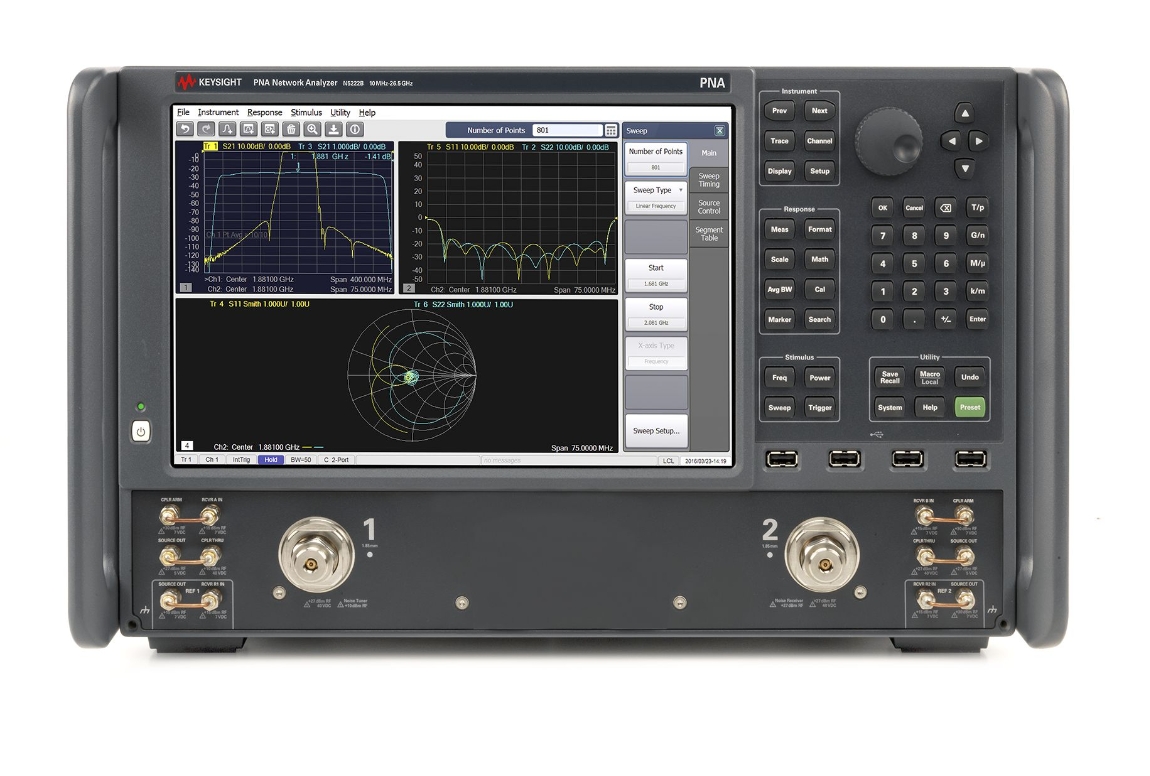Click the zoom magnifier toolbar icon
1150x776 pixels.
pos(312,129)
